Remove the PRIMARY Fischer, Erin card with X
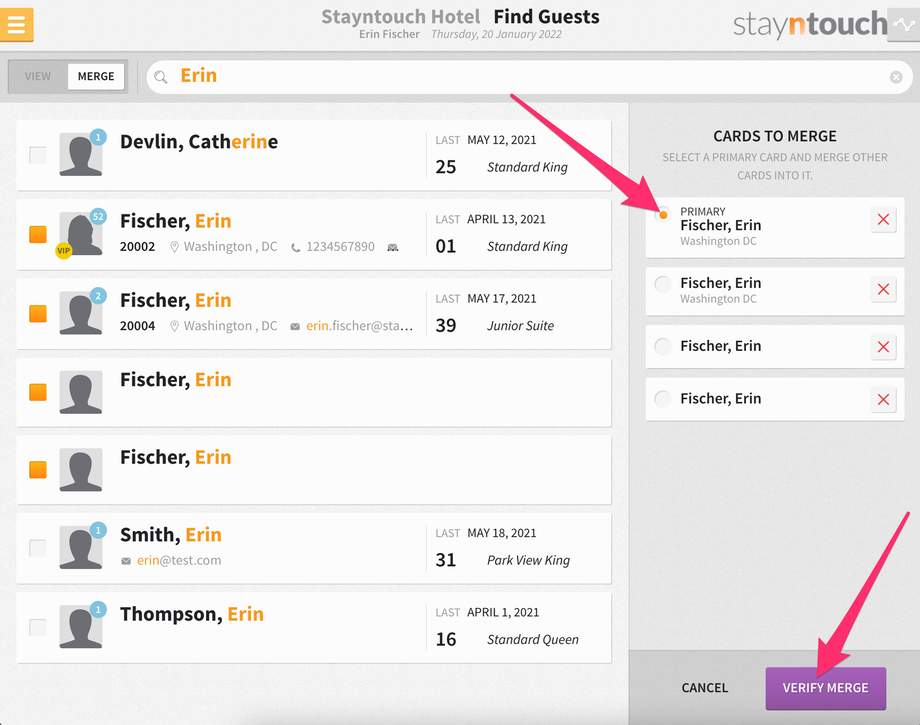The width and height of the screenshot is (920, 725). point(883,219)
